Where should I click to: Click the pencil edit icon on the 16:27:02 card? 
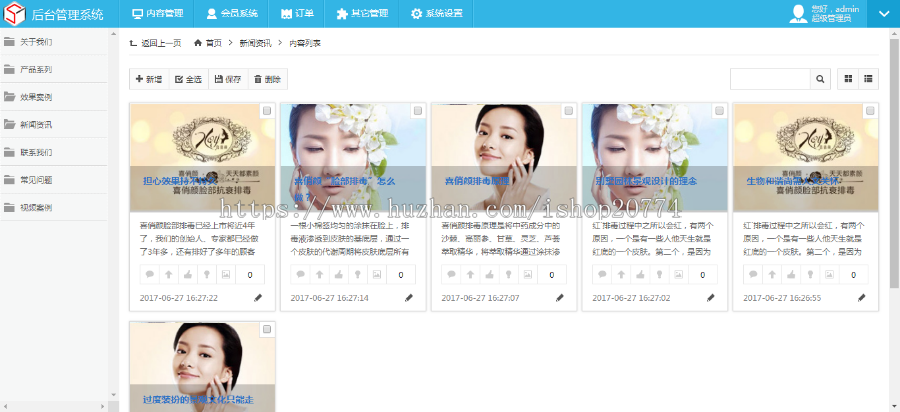point(711,298)
